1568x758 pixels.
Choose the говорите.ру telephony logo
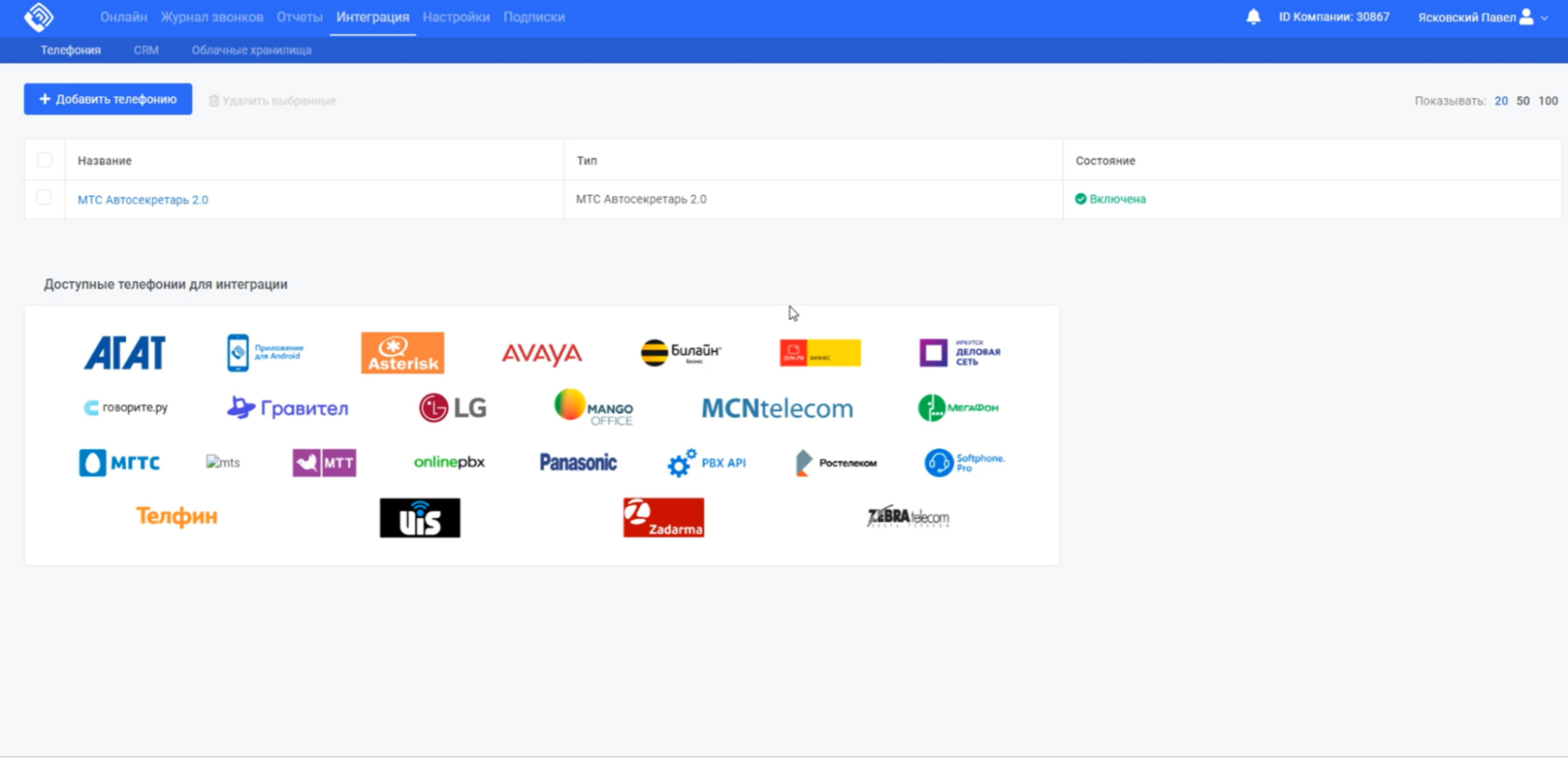(126, 408)
